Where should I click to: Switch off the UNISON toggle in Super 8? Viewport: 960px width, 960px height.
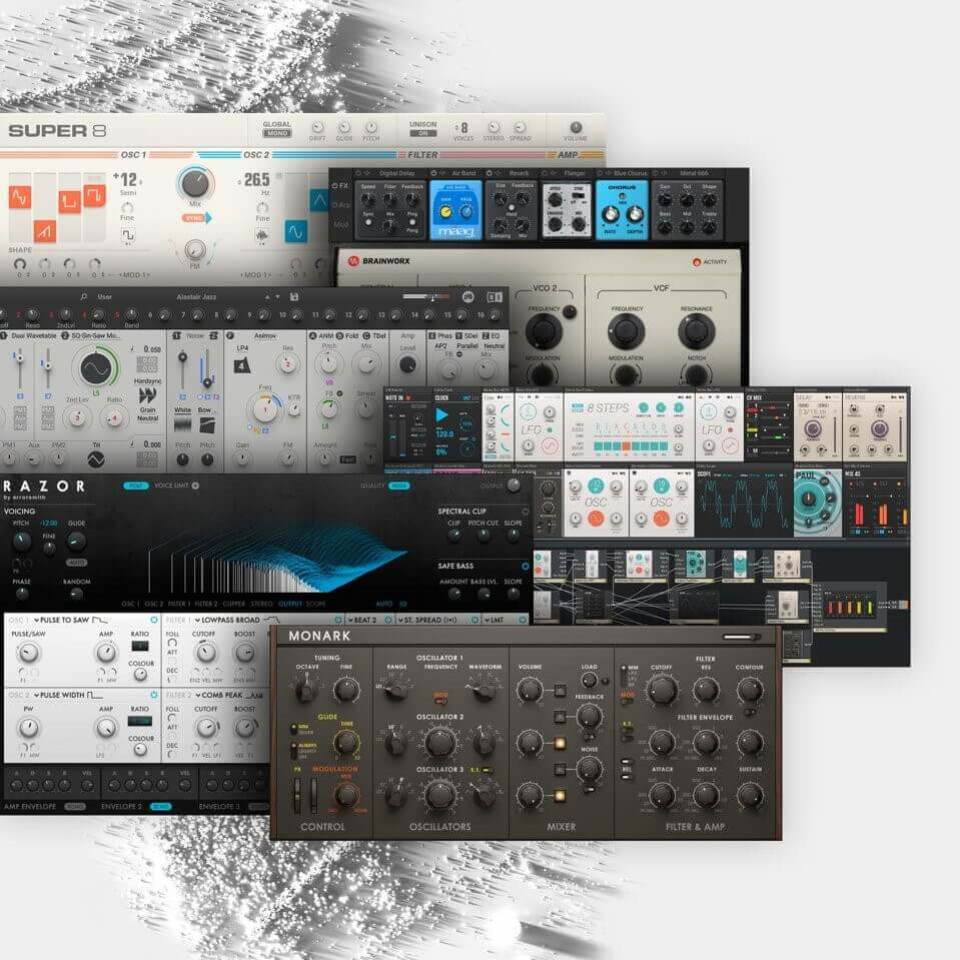click(424, 131)
